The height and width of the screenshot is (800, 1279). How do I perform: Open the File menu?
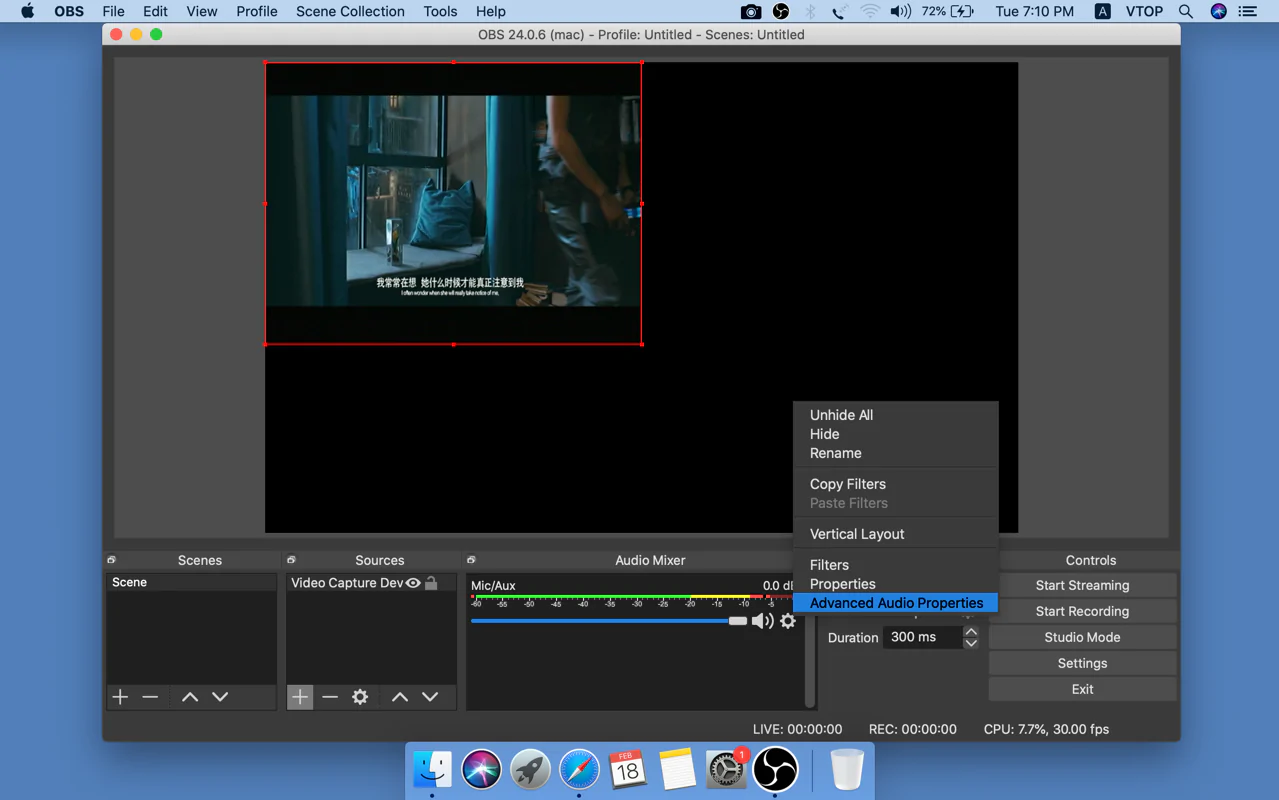coord(113,11)
